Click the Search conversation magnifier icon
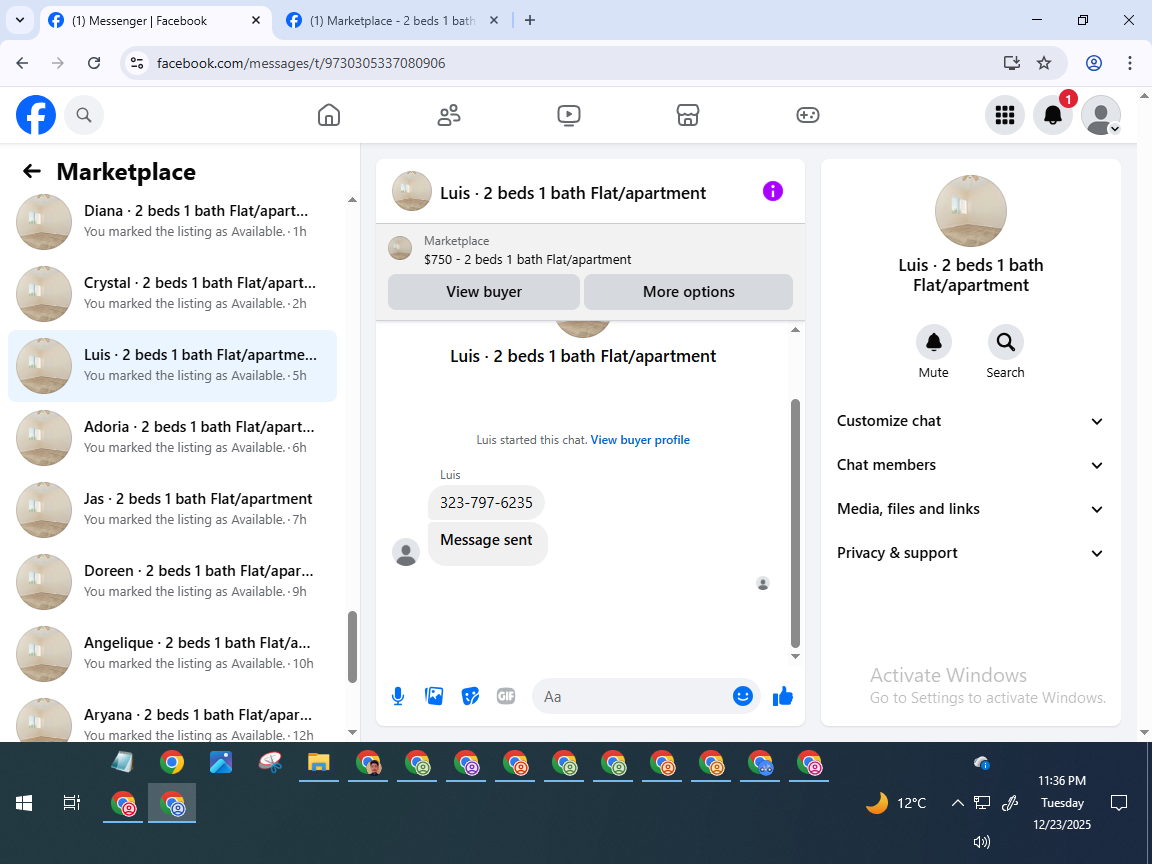Viewport: 1152px width, 864px height. click(x=1005, y=342)
